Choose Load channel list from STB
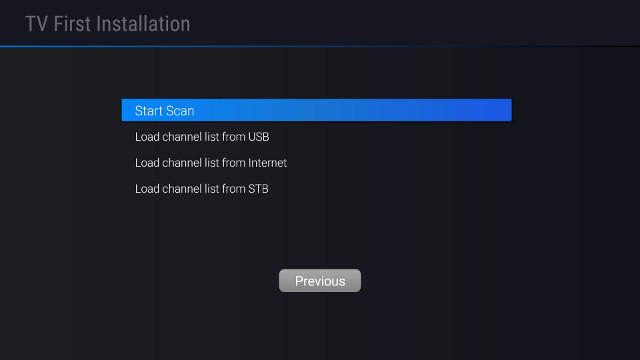The height and width of the screenshot is (360, 640). [x=316, y=189]
